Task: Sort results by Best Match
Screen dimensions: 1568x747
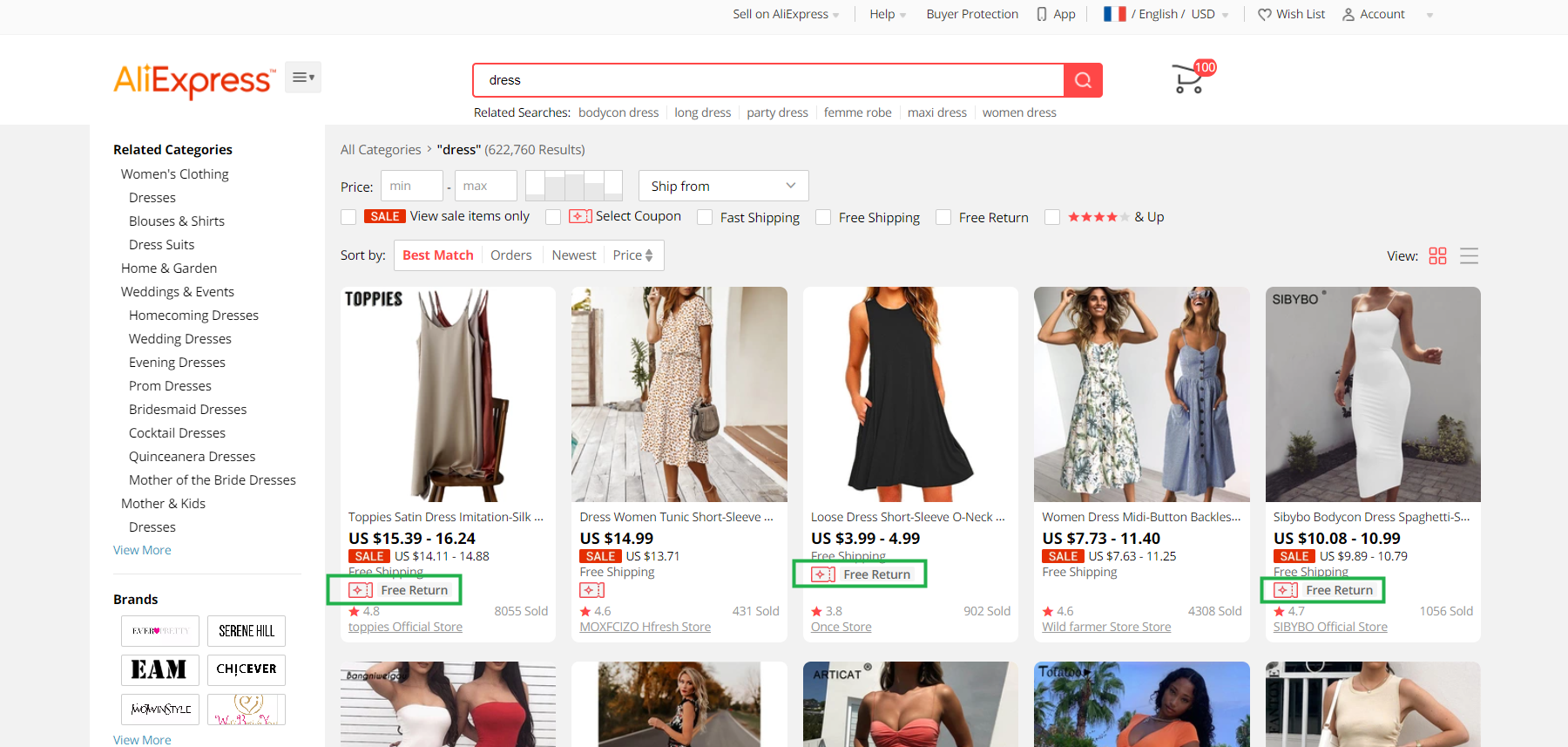Action: coord(438,255)
